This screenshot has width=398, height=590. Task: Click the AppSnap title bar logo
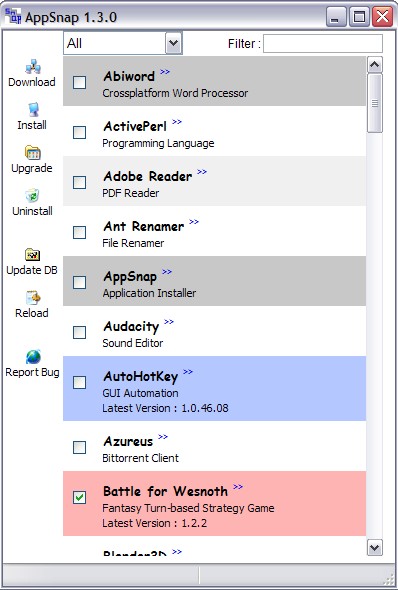click(x=13, y=16)
